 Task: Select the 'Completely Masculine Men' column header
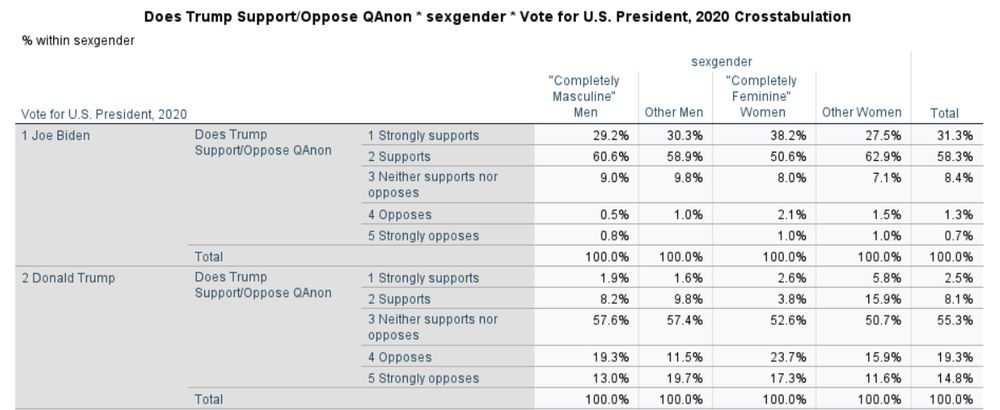click(x=585, y=96)
